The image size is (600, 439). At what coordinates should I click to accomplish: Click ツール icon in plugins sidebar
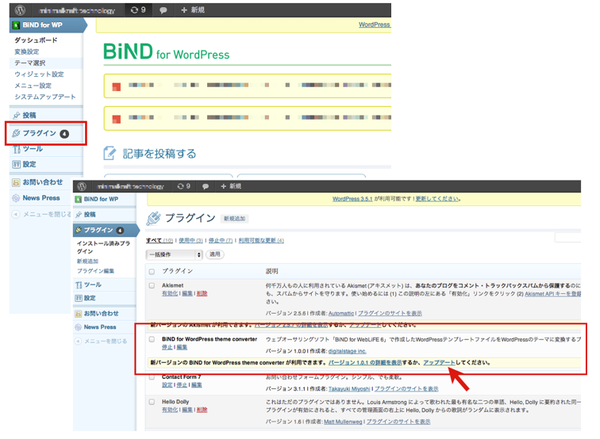(x=78, y=285)
